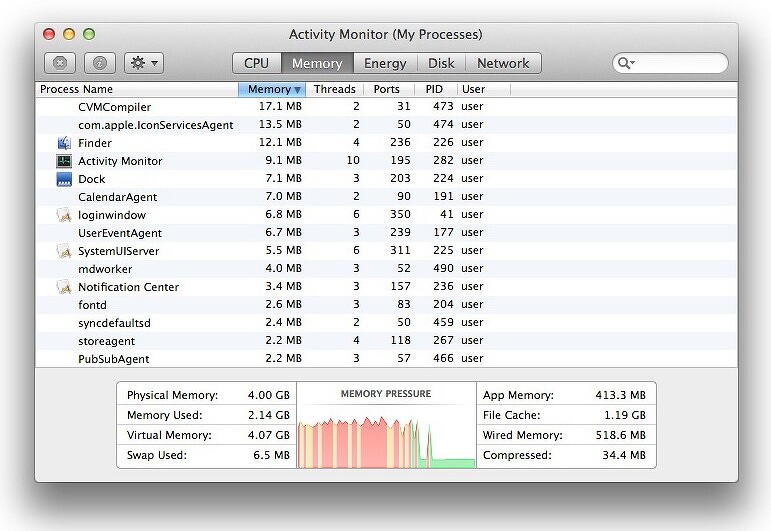771x531 pixels.
Task: Open the Energy tab
Action: [x=385, y=63]
